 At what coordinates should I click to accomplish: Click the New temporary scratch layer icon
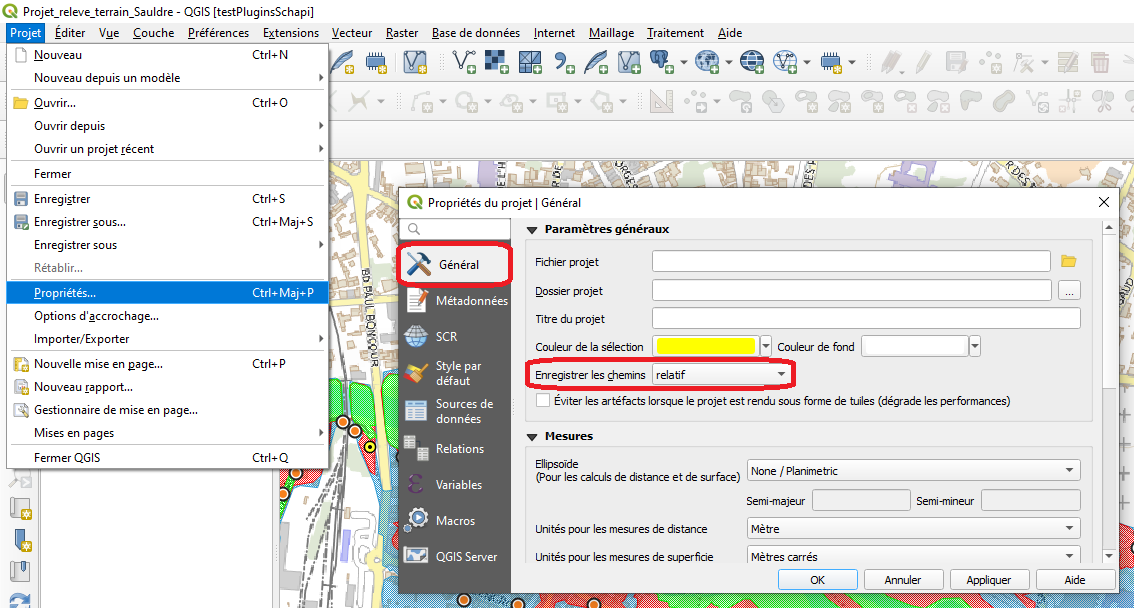(375, 62)
